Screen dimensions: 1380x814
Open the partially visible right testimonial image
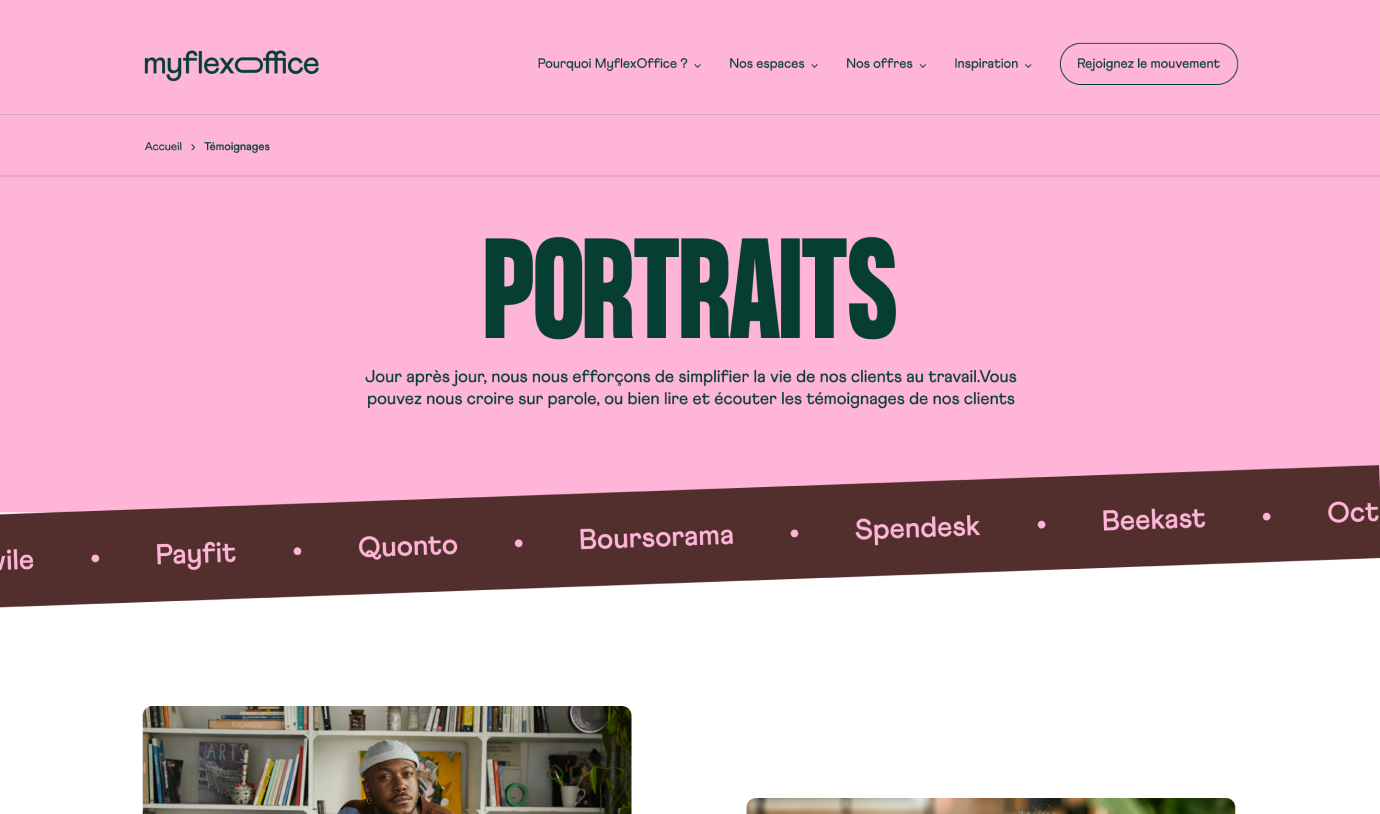pos(990,806)
